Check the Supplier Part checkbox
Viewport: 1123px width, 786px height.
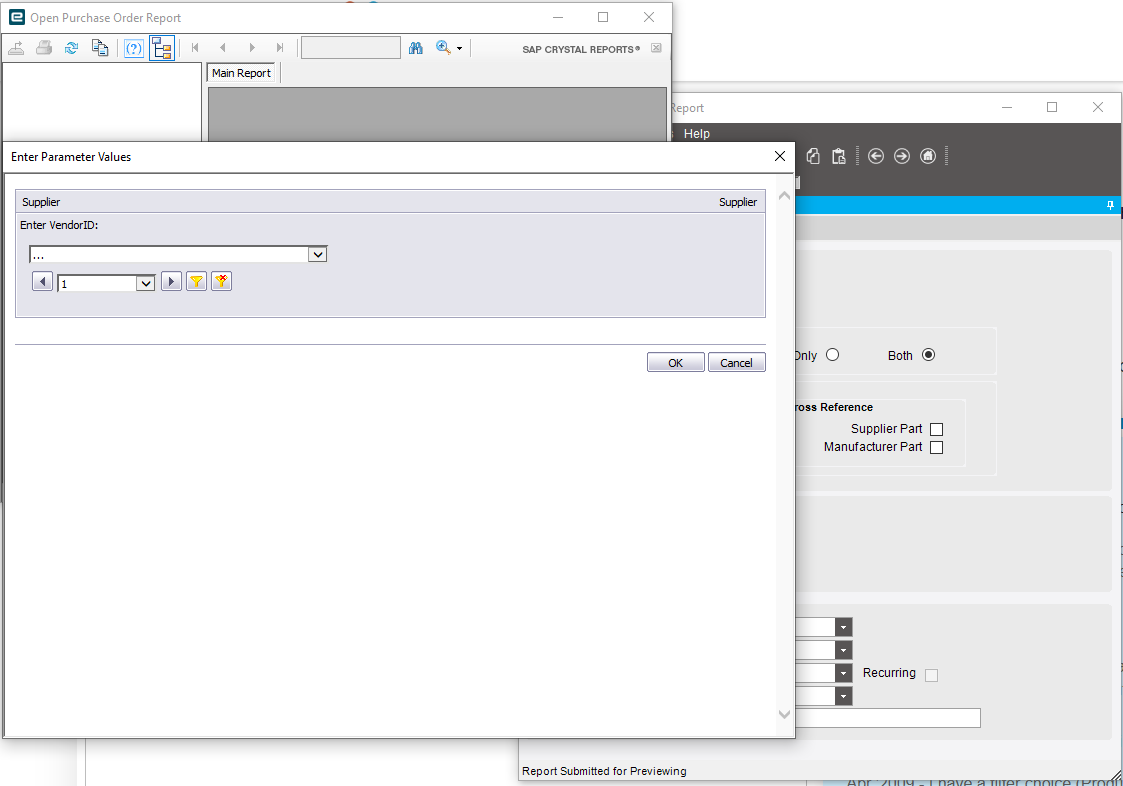coord(936,429)
